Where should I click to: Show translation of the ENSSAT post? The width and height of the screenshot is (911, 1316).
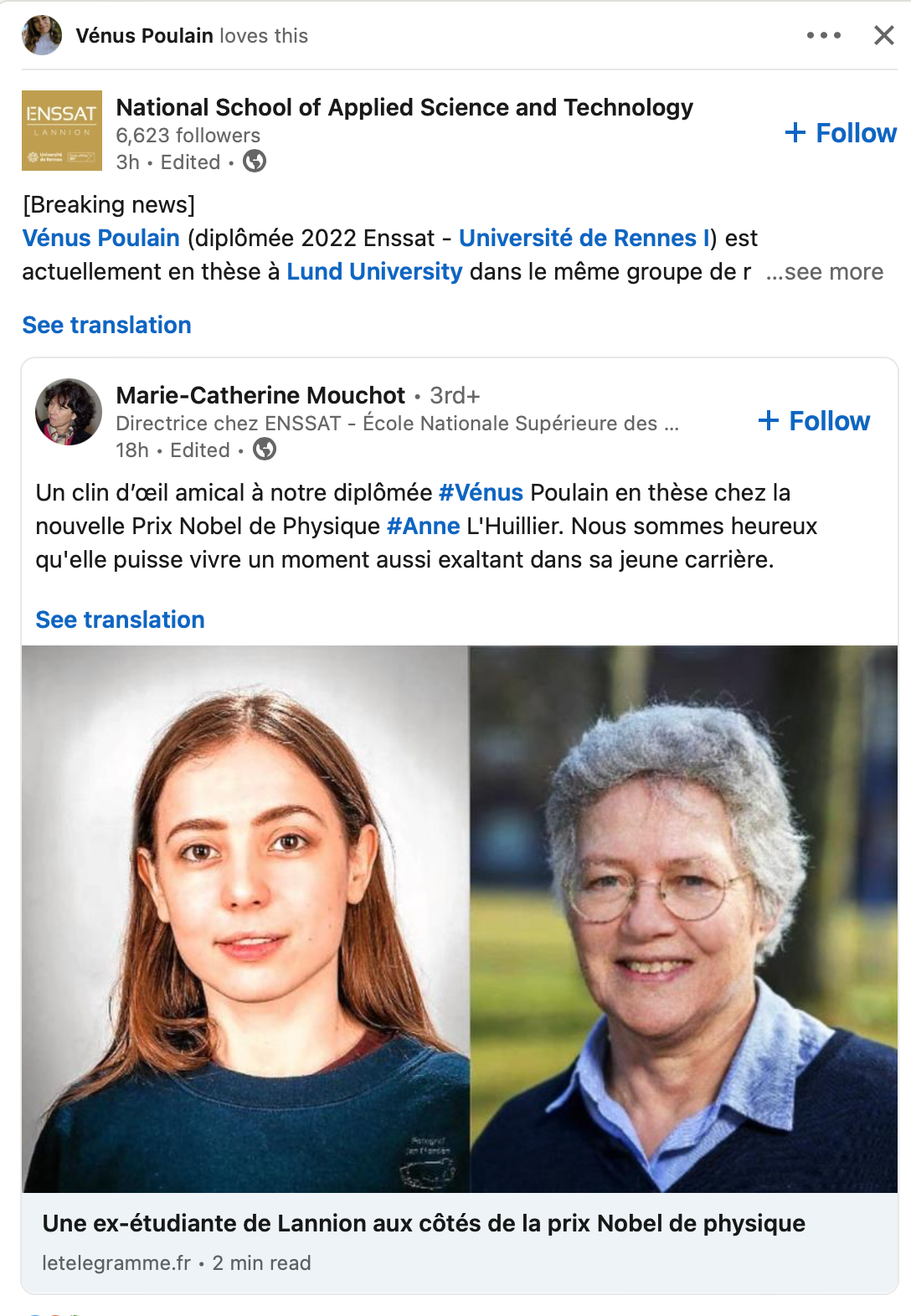pos(106,325)
